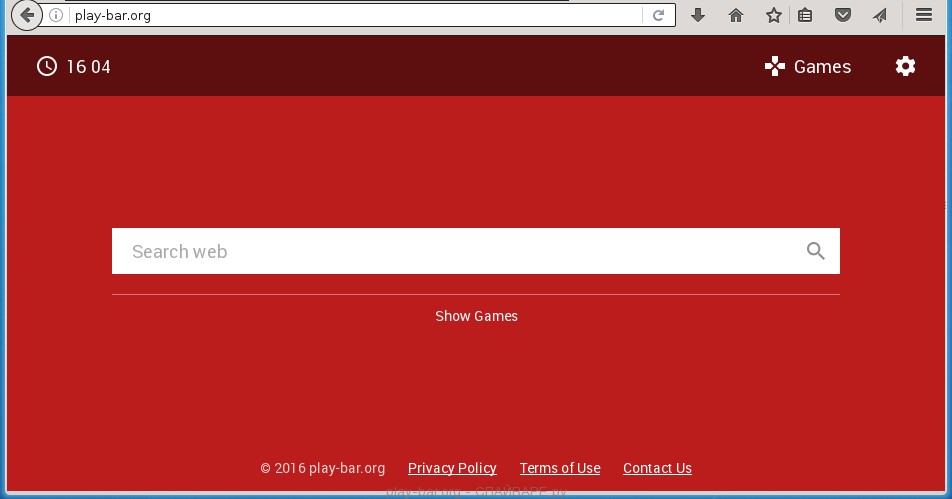Viewport: 952px width, 499px height.
Task: Click the play-bar.org address bar
Action: [350, 15]
